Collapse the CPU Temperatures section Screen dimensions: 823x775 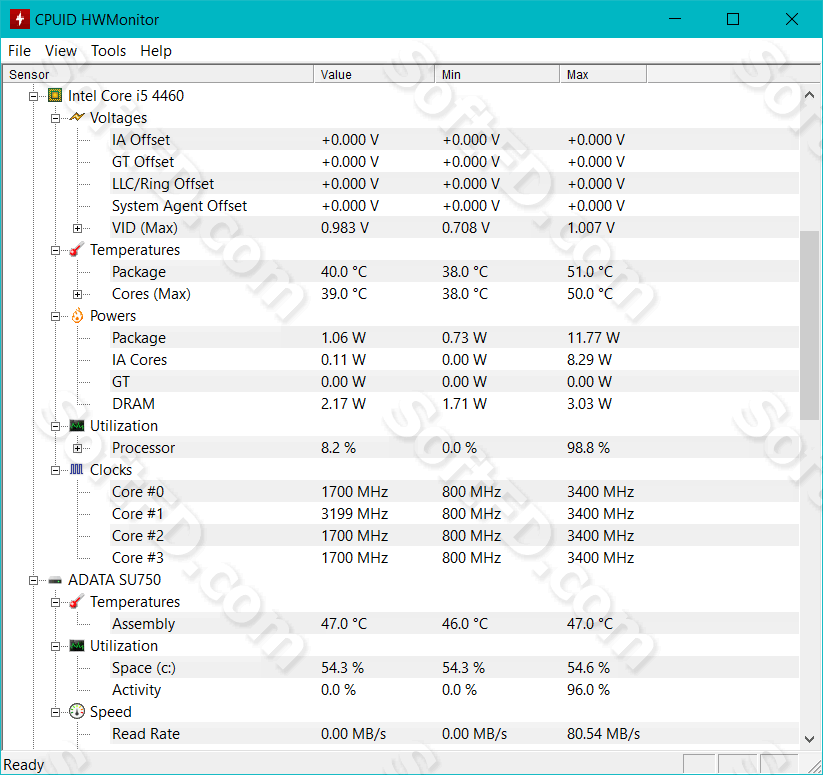(x=55, y=250)
